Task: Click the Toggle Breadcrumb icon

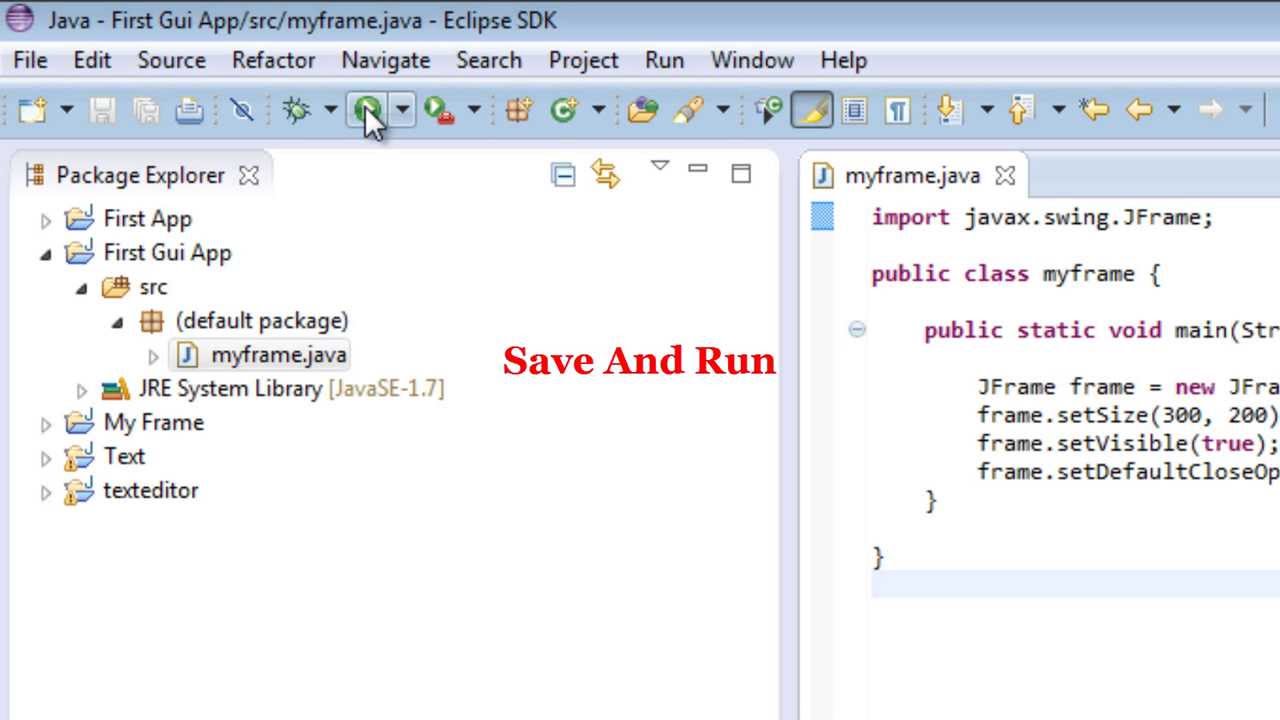Action: click(769, 109)
